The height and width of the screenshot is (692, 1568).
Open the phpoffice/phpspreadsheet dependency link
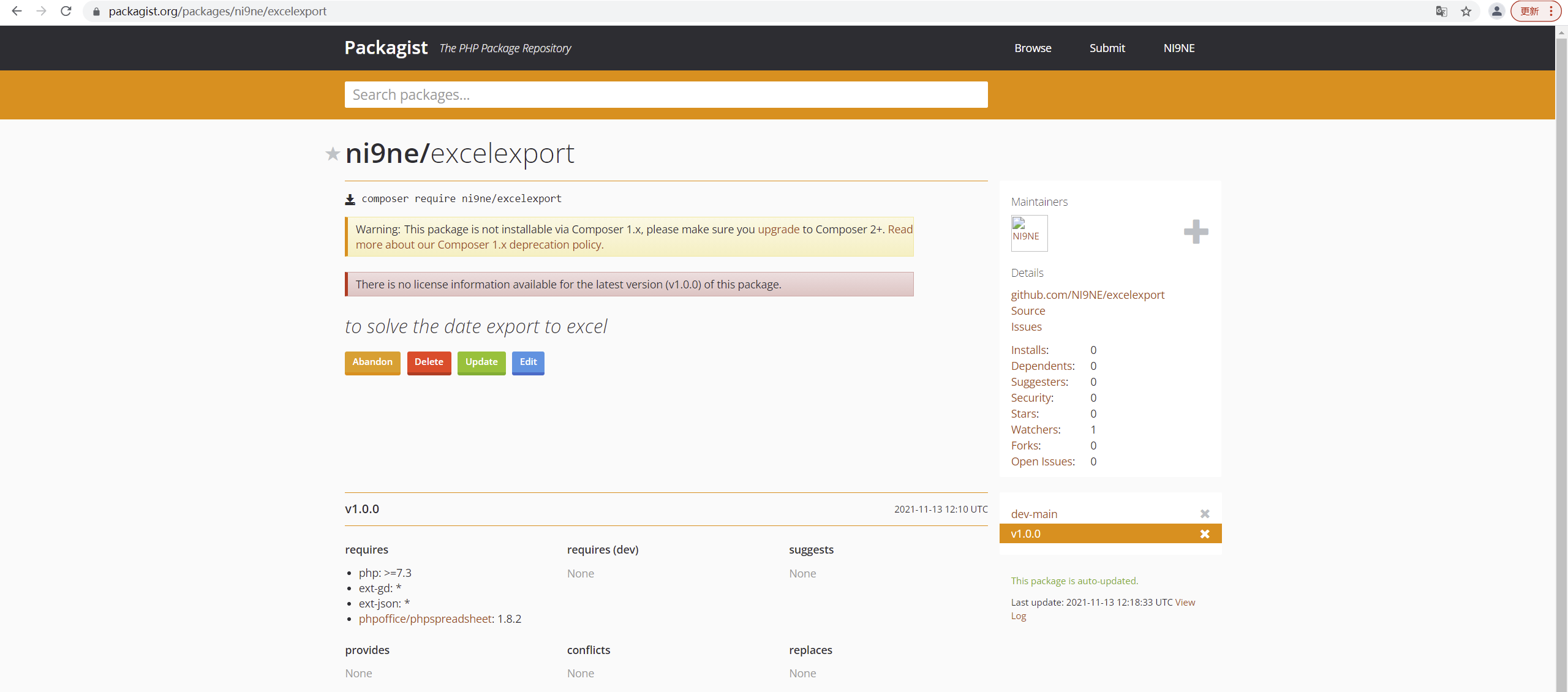426,619
